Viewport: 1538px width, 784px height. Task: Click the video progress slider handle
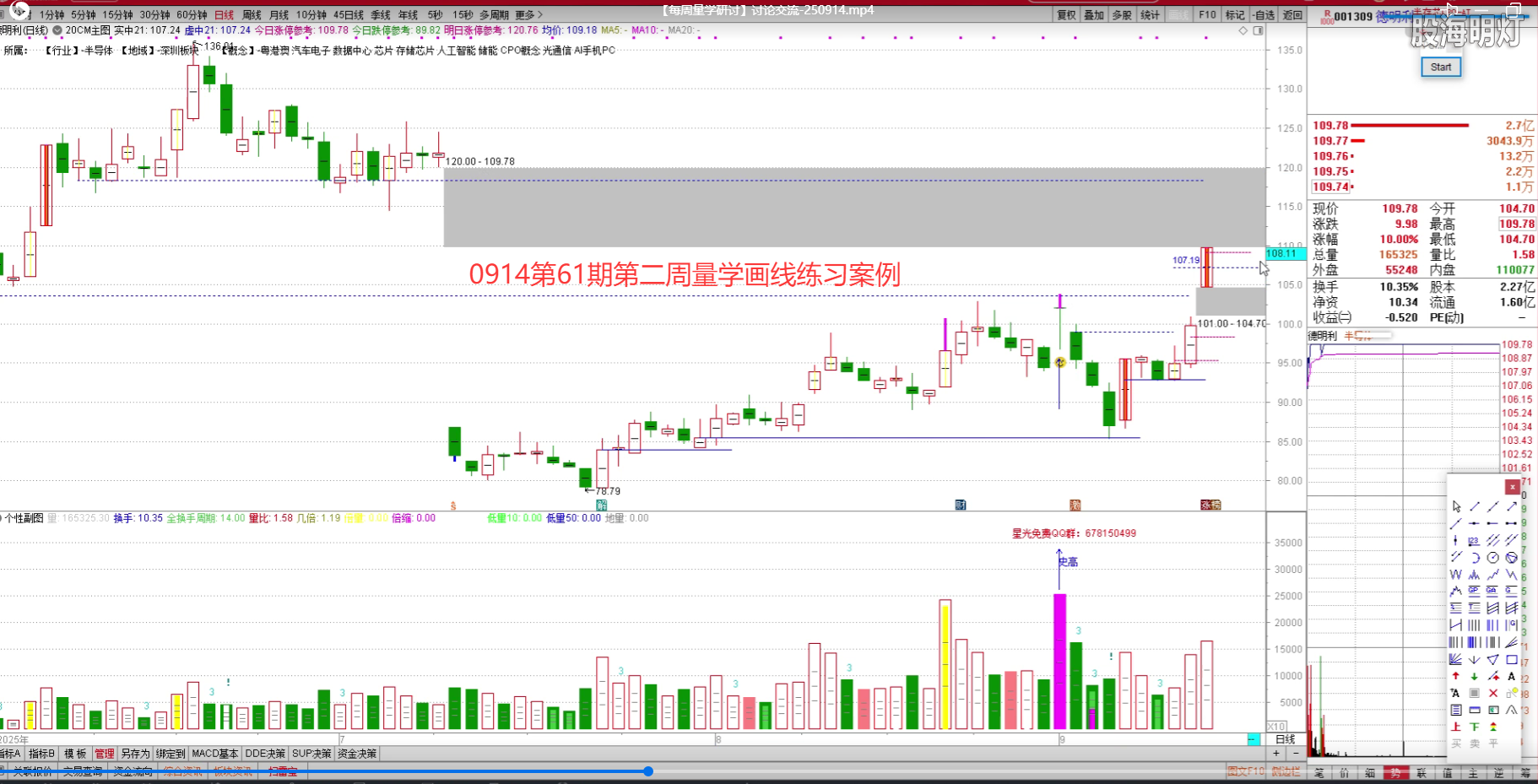(648, 771)
